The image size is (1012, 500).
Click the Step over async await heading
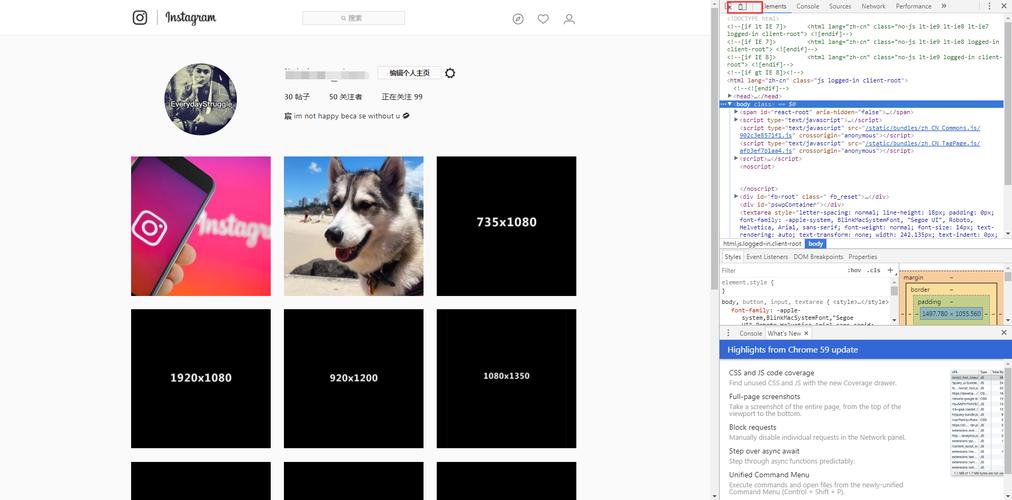point(764,451)
